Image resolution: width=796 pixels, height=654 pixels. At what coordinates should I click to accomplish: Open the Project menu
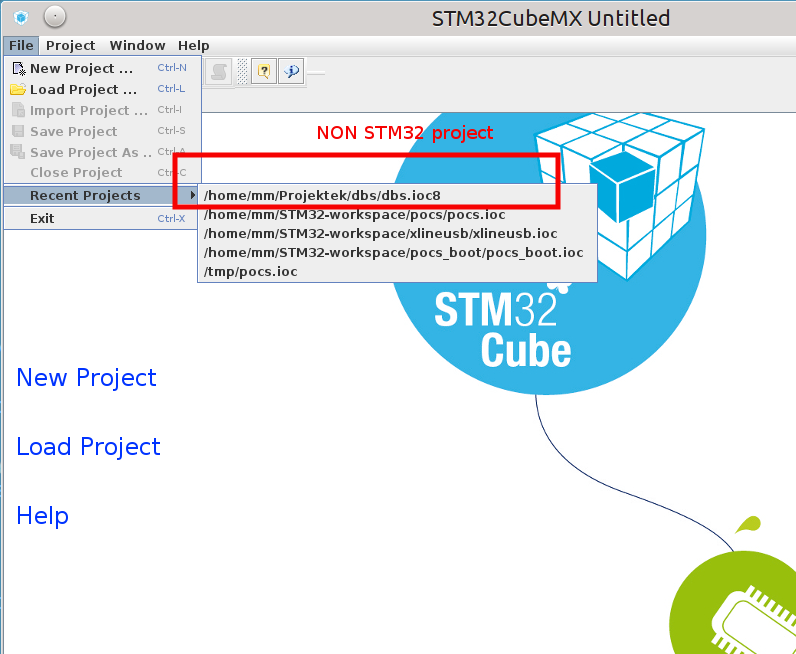tap(71, 46)
